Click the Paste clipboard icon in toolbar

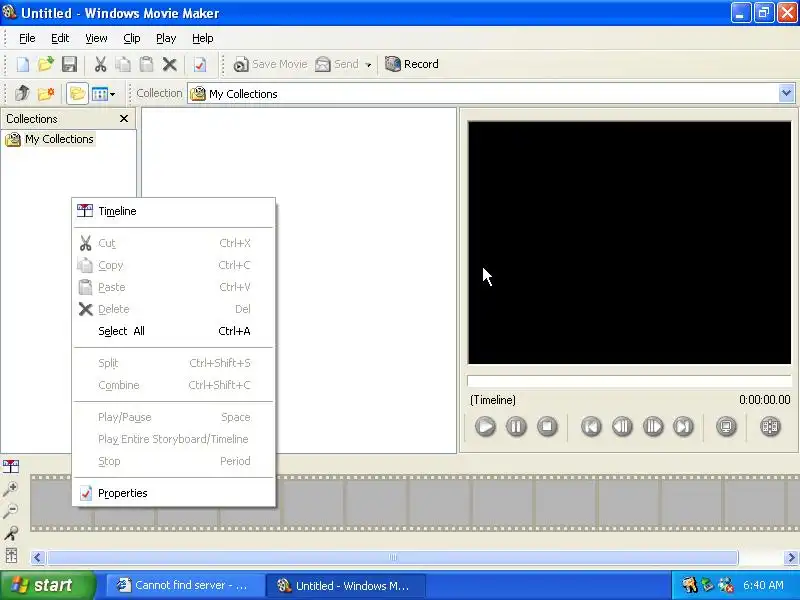point(146,64)
